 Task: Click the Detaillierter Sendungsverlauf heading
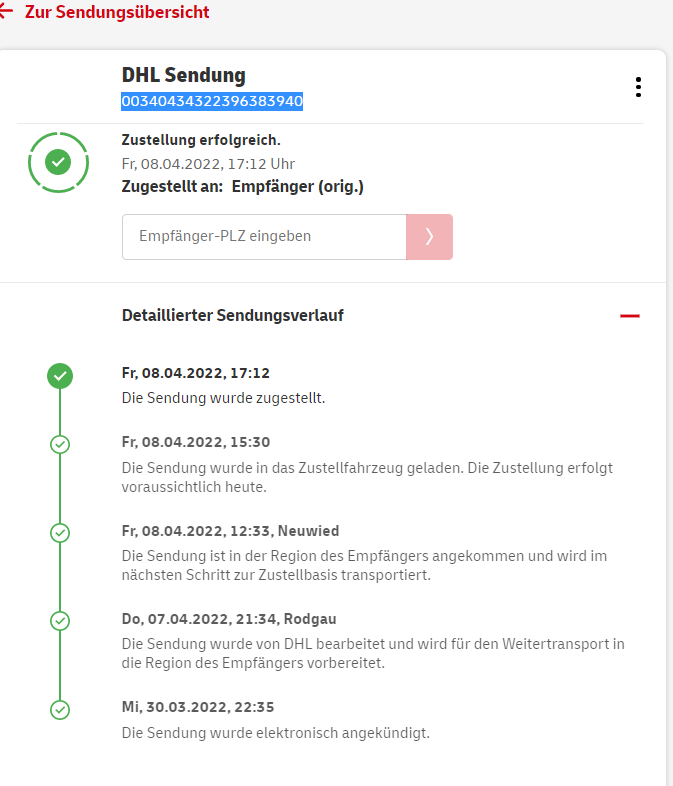[232, 316]
